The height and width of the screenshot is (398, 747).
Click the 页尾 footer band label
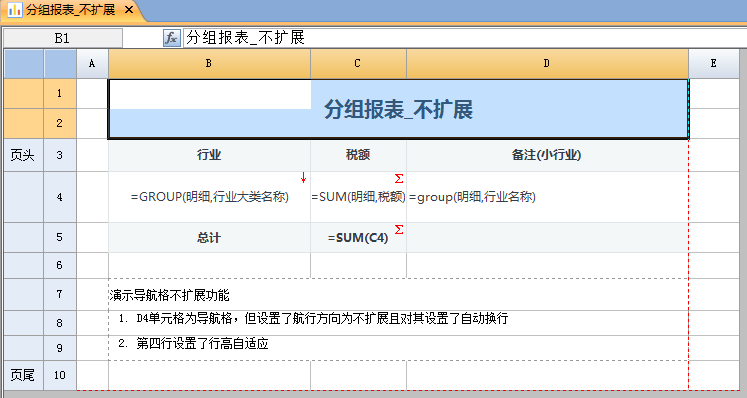coord(23,375)
